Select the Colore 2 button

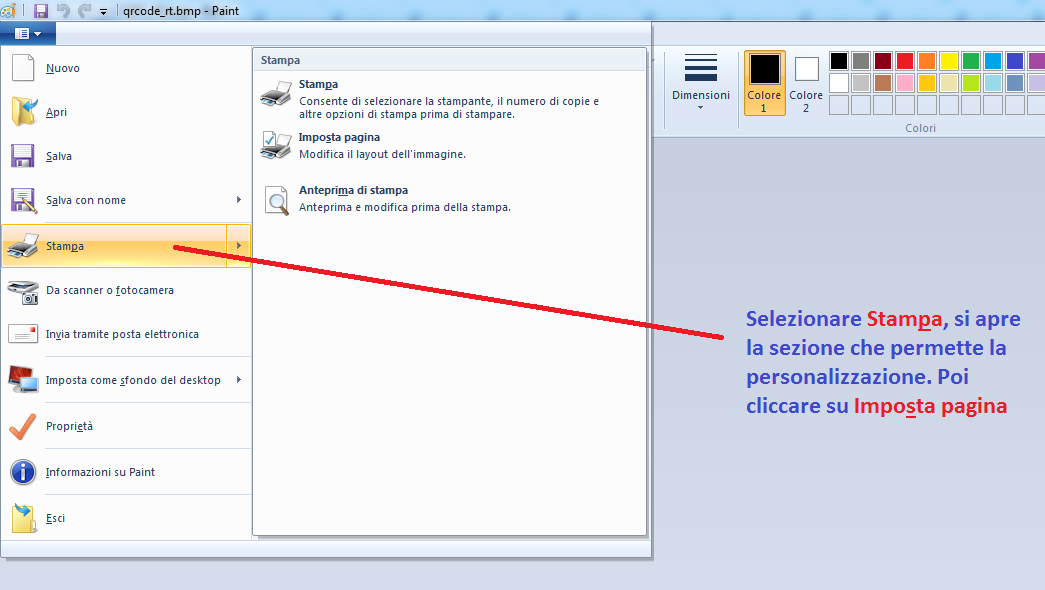click(806, 83)
